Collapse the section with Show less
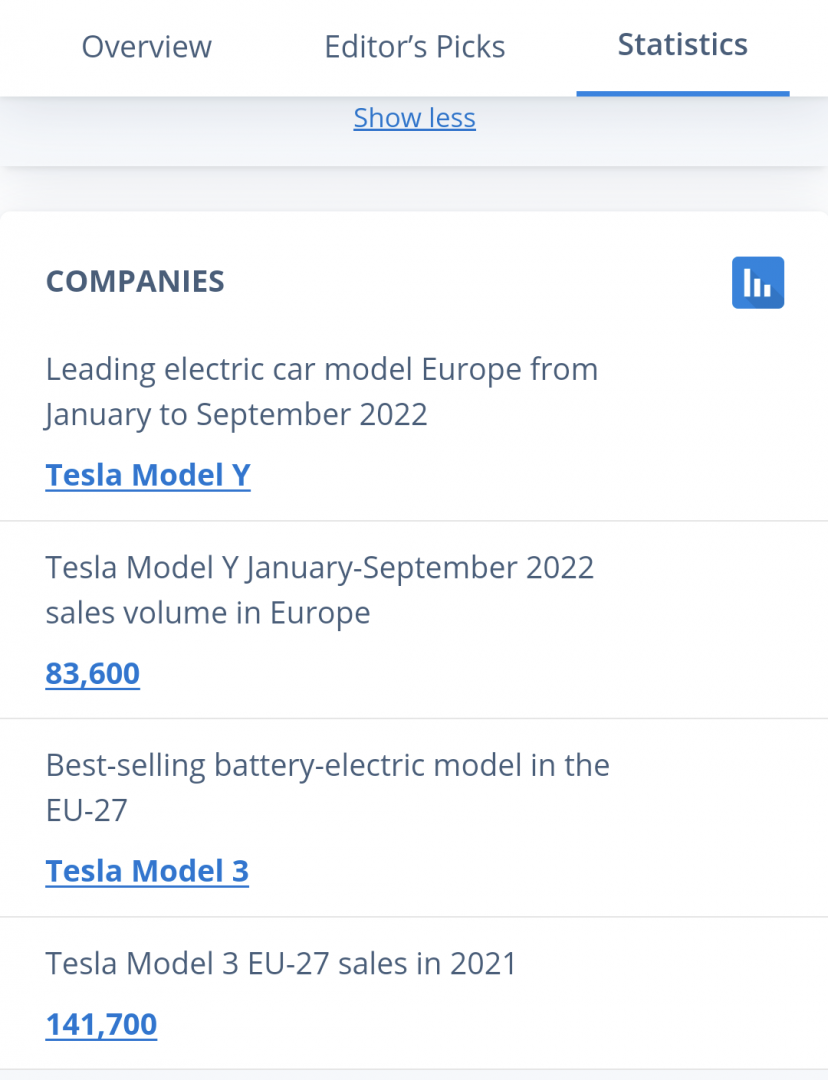 [x=414, y=118]
